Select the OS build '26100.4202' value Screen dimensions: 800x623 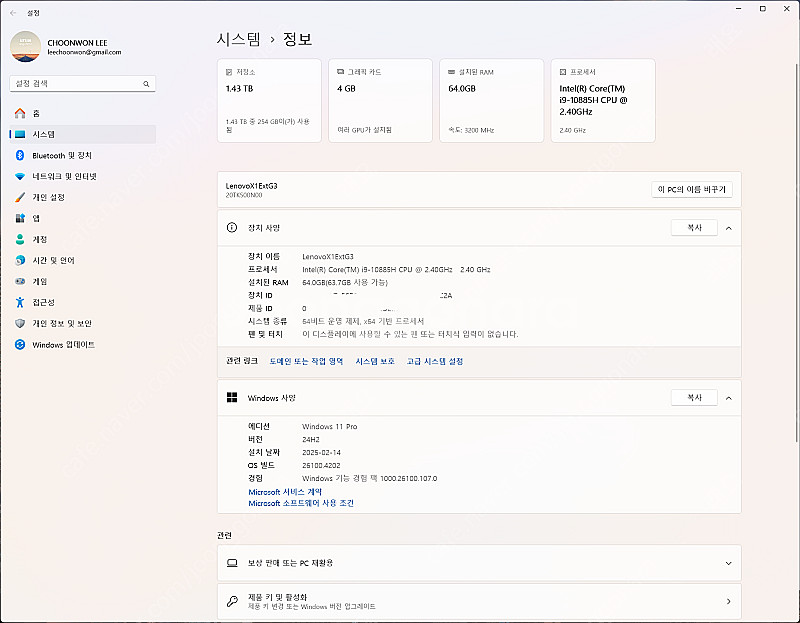tap(321, 465)
